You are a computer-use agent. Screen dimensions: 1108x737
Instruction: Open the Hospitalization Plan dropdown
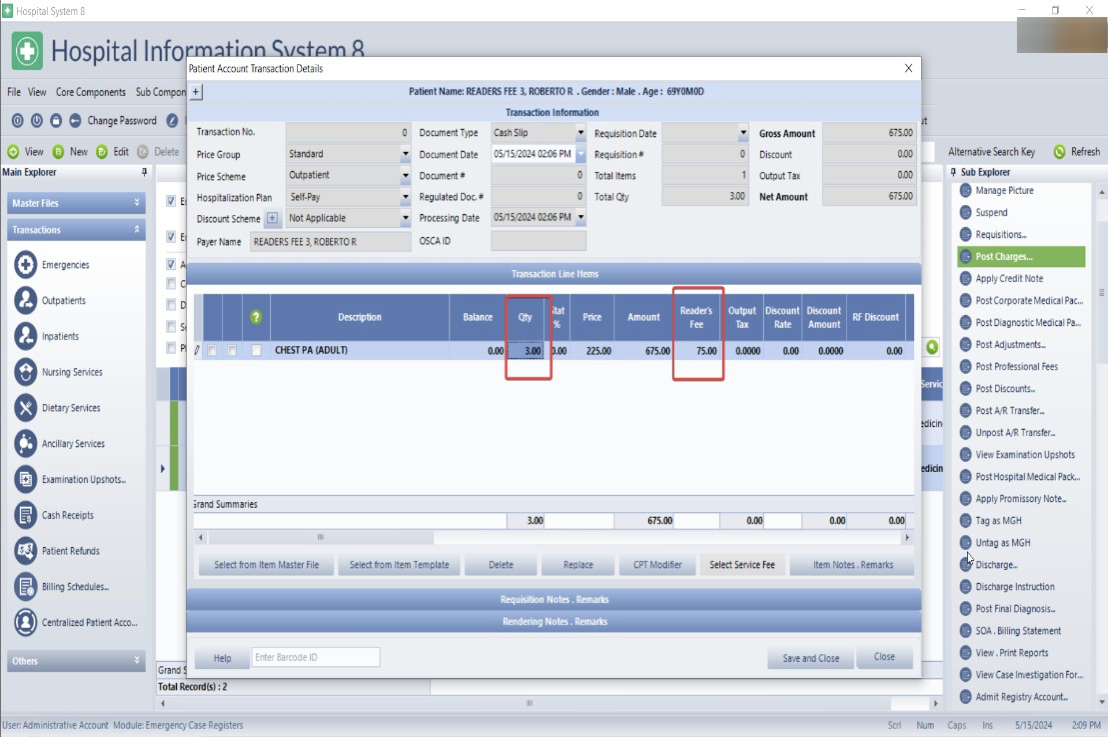click(405, 198)
